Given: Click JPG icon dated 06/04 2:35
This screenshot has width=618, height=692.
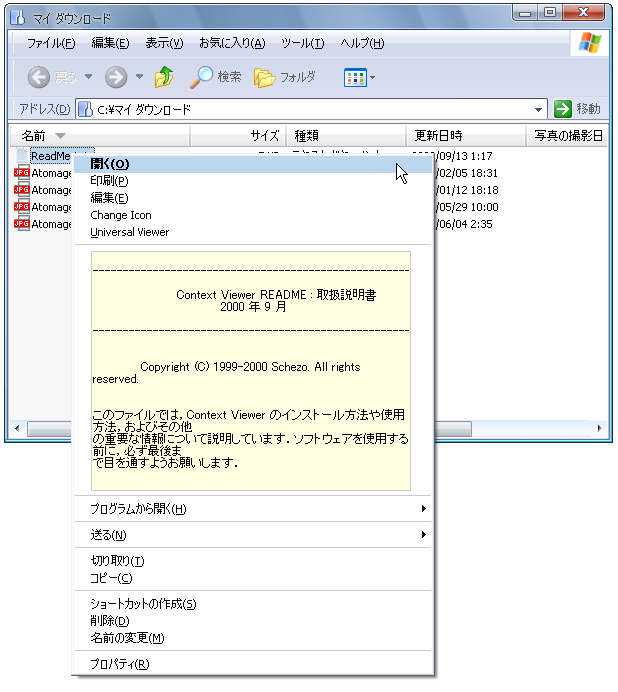Looking at the screenshot, I should 22,224.
